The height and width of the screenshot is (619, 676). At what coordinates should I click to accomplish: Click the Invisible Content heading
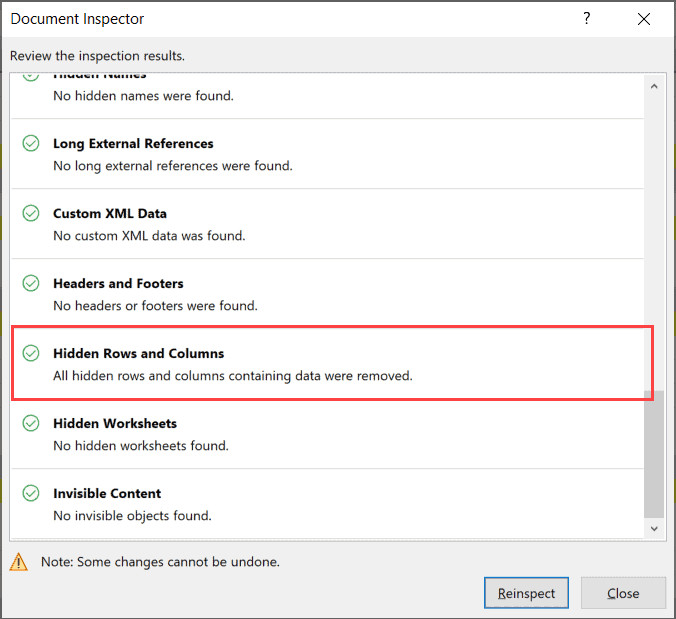click(107, 493)
